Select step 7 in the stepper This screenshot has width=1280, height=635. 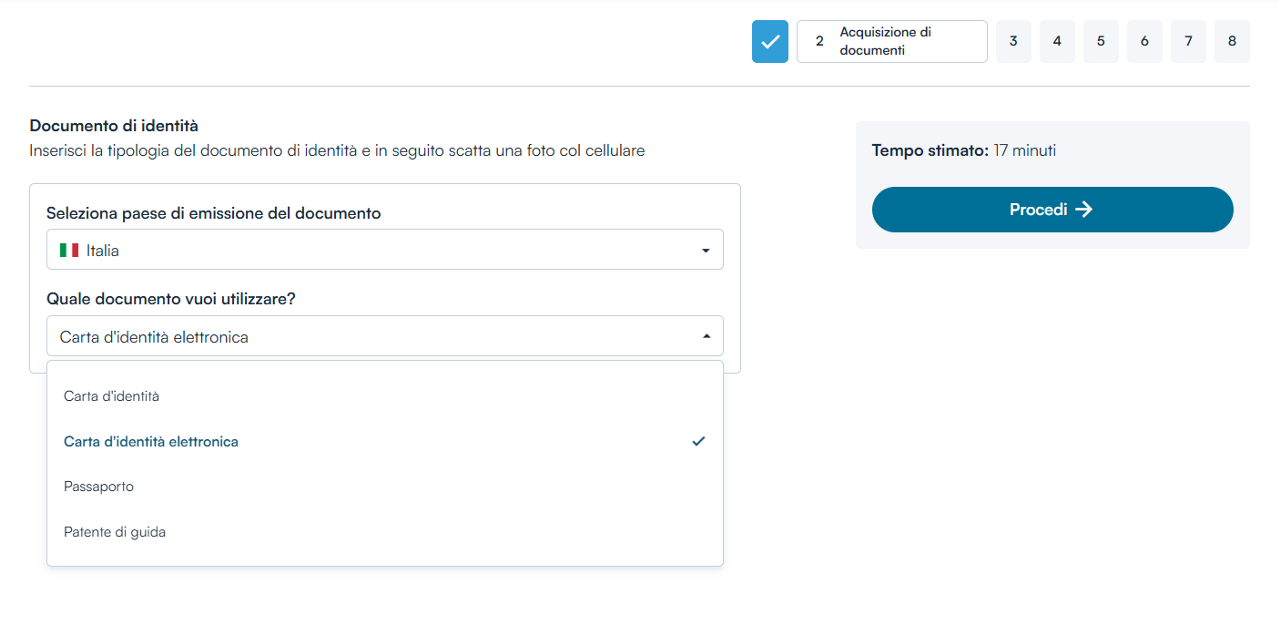pos(1188,42)
